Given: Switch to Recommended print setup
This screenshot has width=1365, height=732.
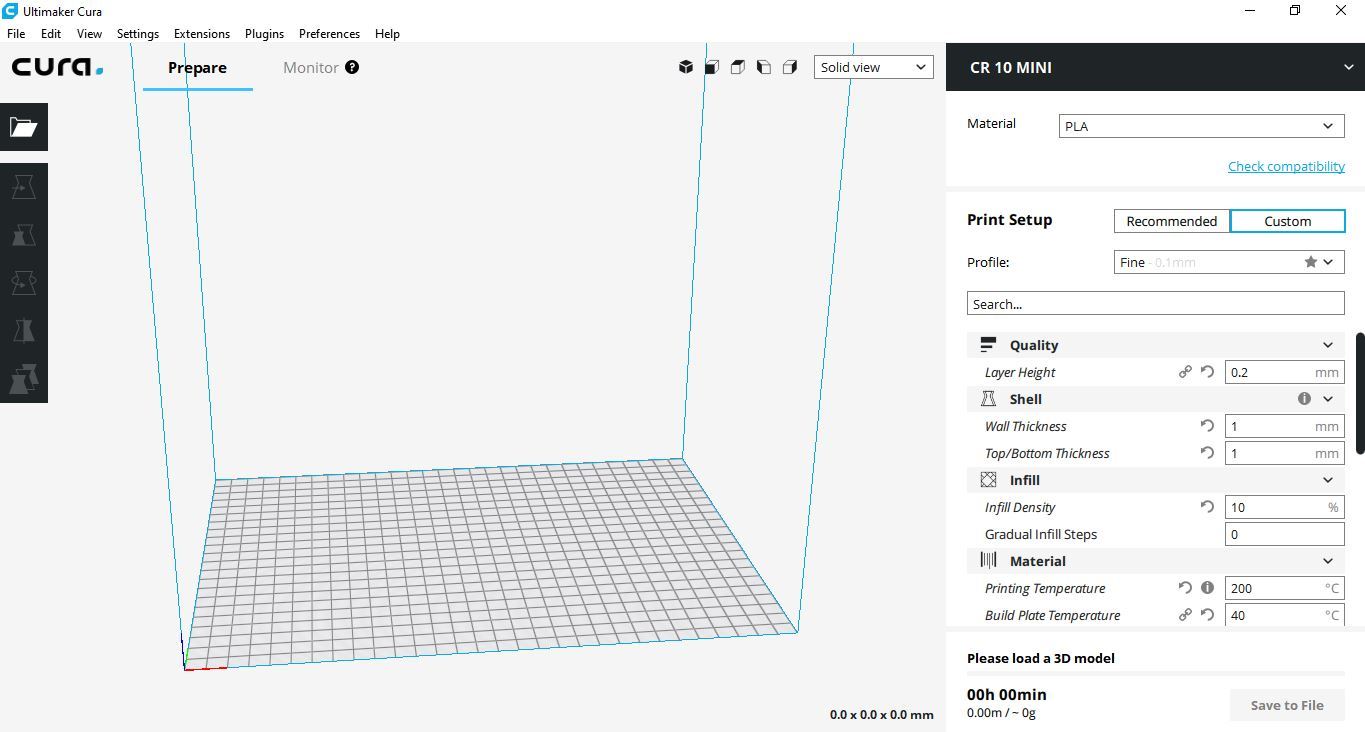Looking at the screenshot, I should pos(1171,221).
